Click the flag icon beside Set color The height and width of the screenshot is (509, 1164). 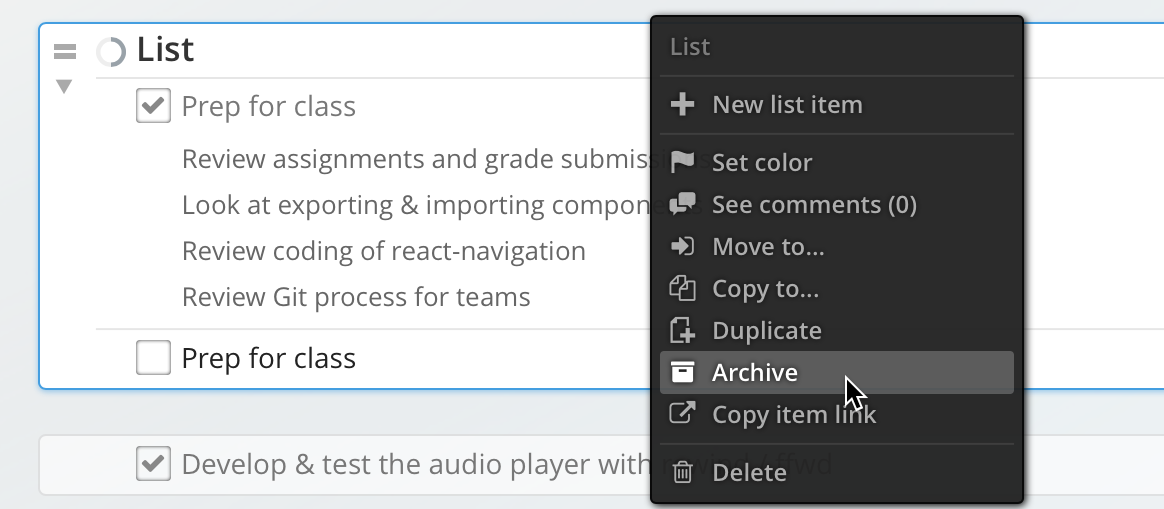click(682, 162)
